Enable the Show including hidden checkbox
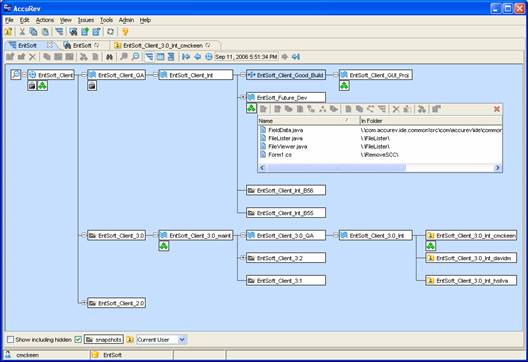528x362 pixels. pyautogui.click(x=11, y=339)
